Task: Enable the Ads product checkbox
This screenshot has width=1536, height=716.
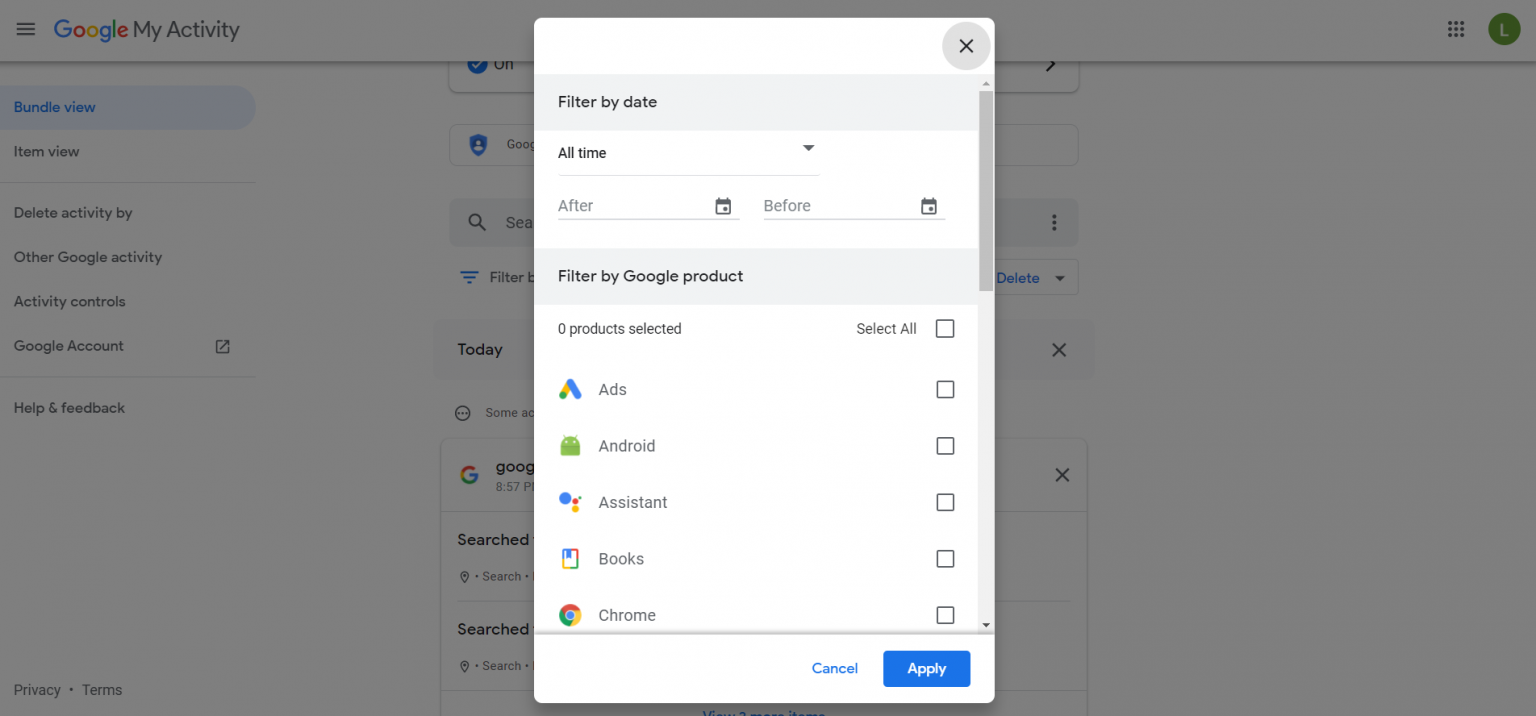Action: coord(944,389)
